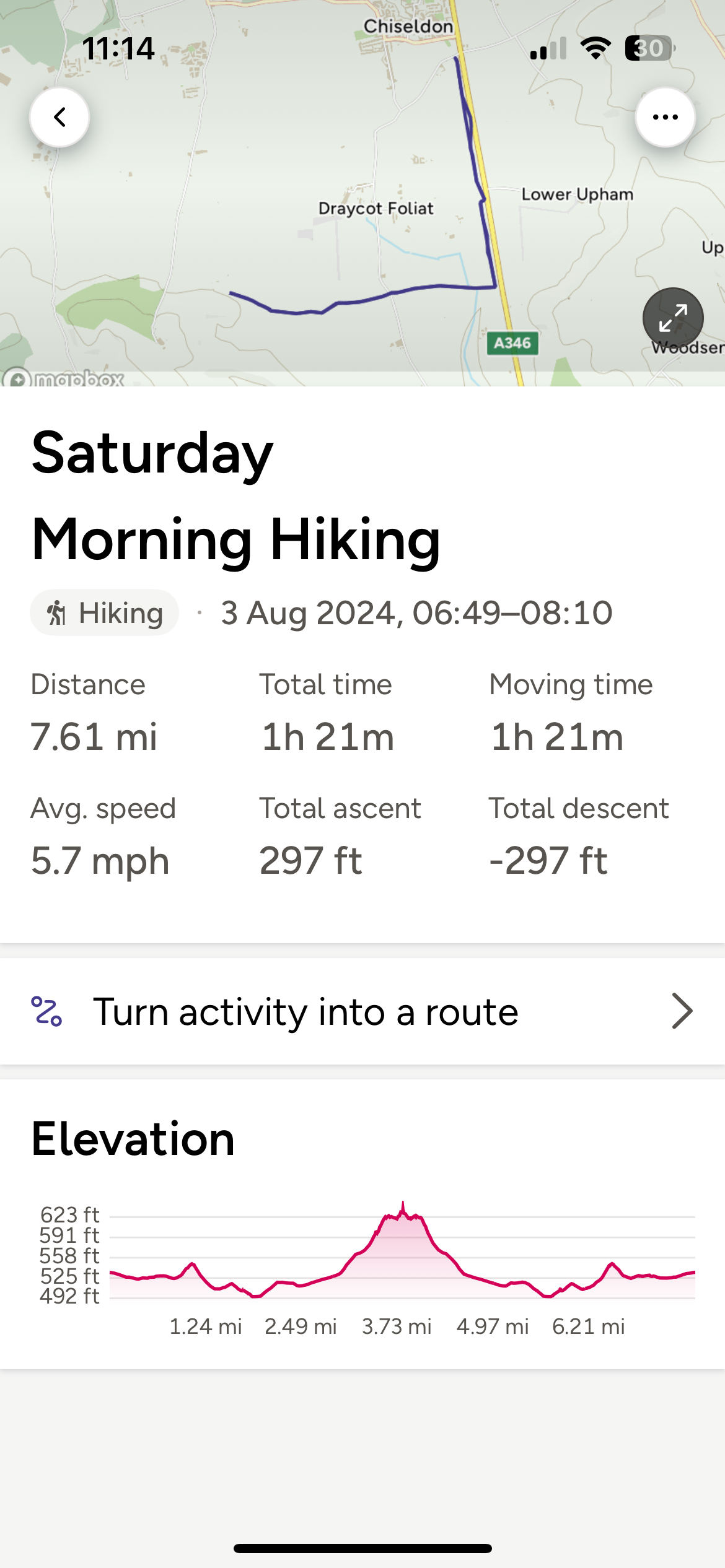Tap the battery indicator in status bar
Image resolution: width=725 pixels, height=1568 pixels.
pyautogui.click(x=649, y=48)
